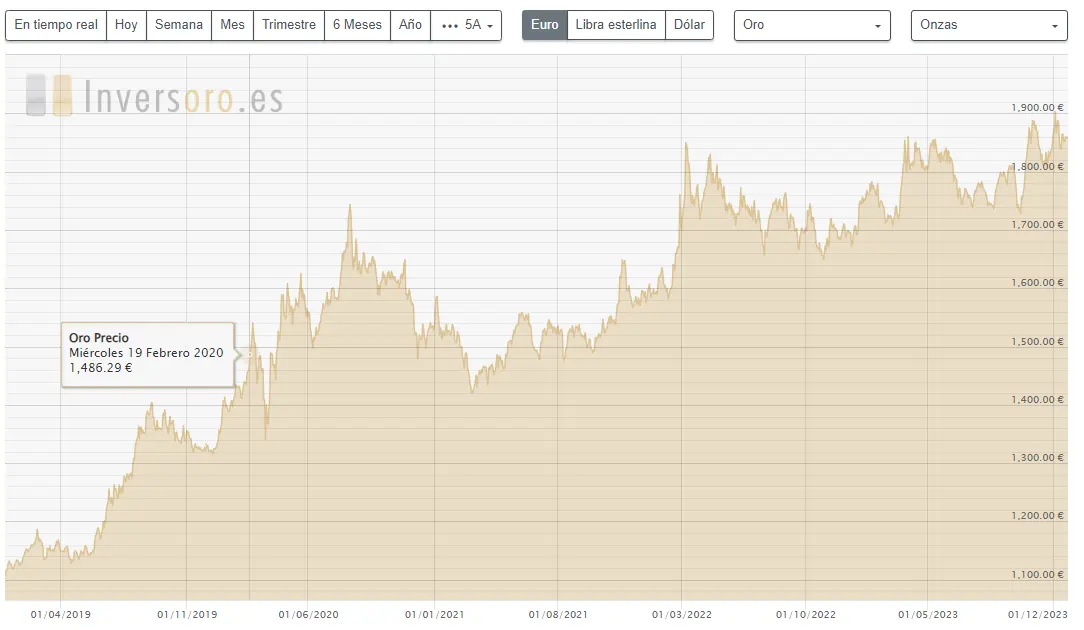Select the 'Mes' time period
The image size is (1084, 630).
coord(232,25)
